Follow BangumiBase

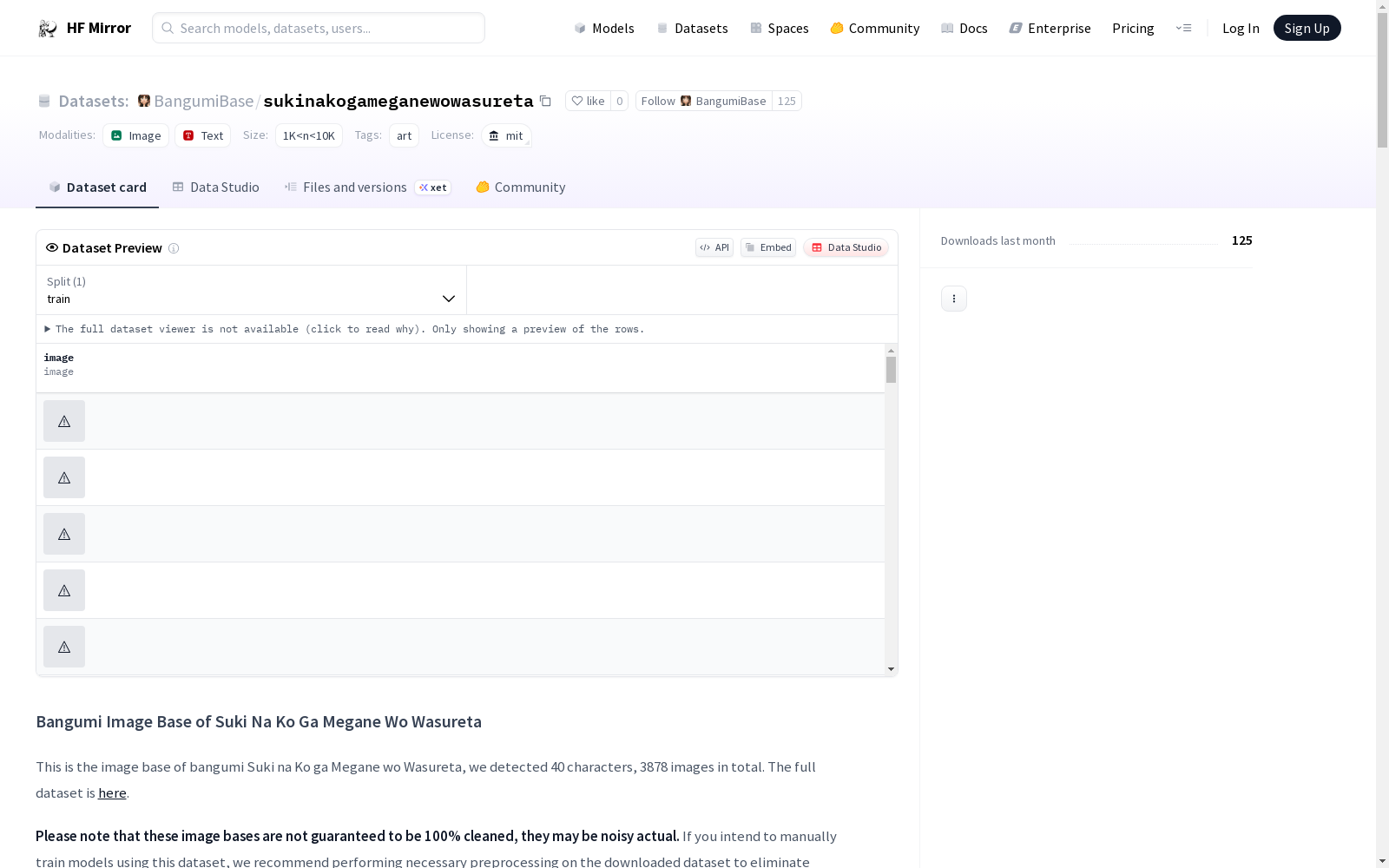(x=704, y=101)
